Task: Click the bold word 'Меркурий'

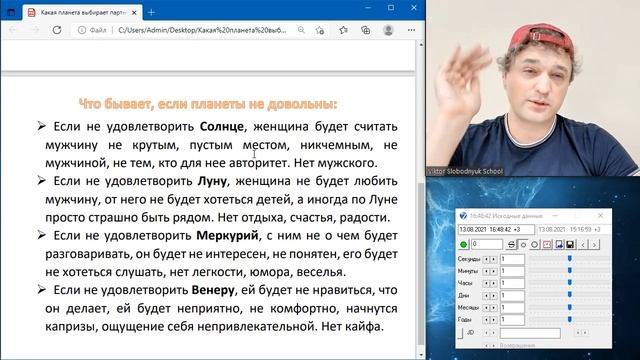Action: 227,236
